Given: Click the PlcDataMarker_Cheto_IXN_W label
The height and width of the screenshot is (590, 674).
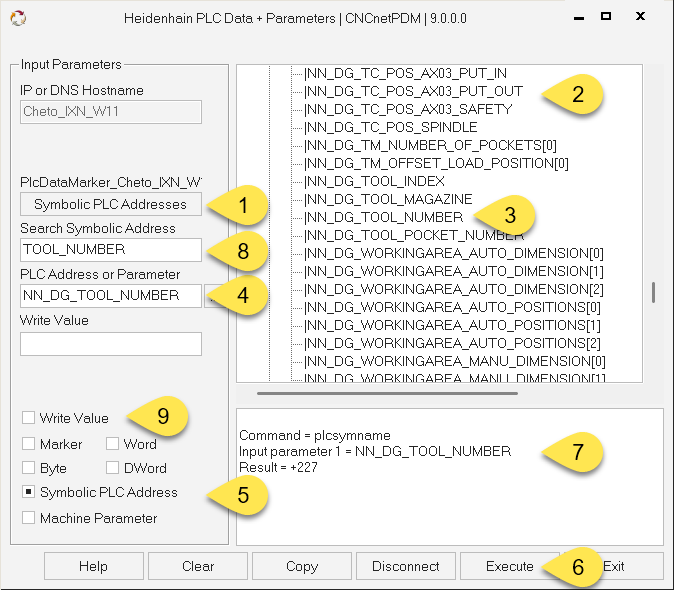Looking at the screenshot, I should click(111, 182).
